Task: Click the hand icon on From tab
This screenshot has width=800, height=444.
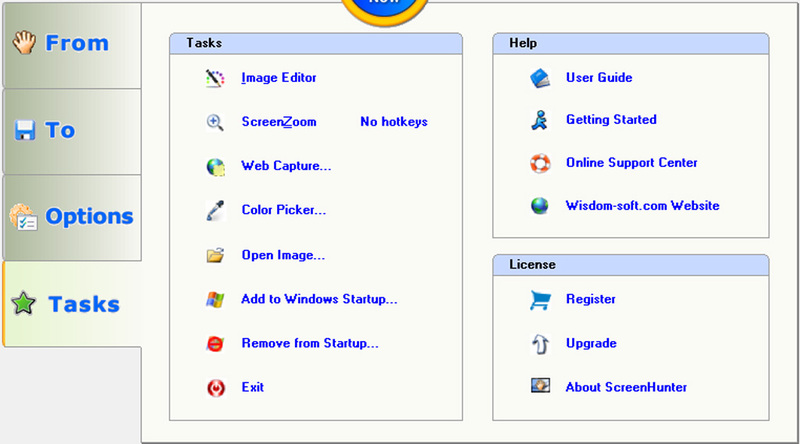Action: (x=24, y=42)
